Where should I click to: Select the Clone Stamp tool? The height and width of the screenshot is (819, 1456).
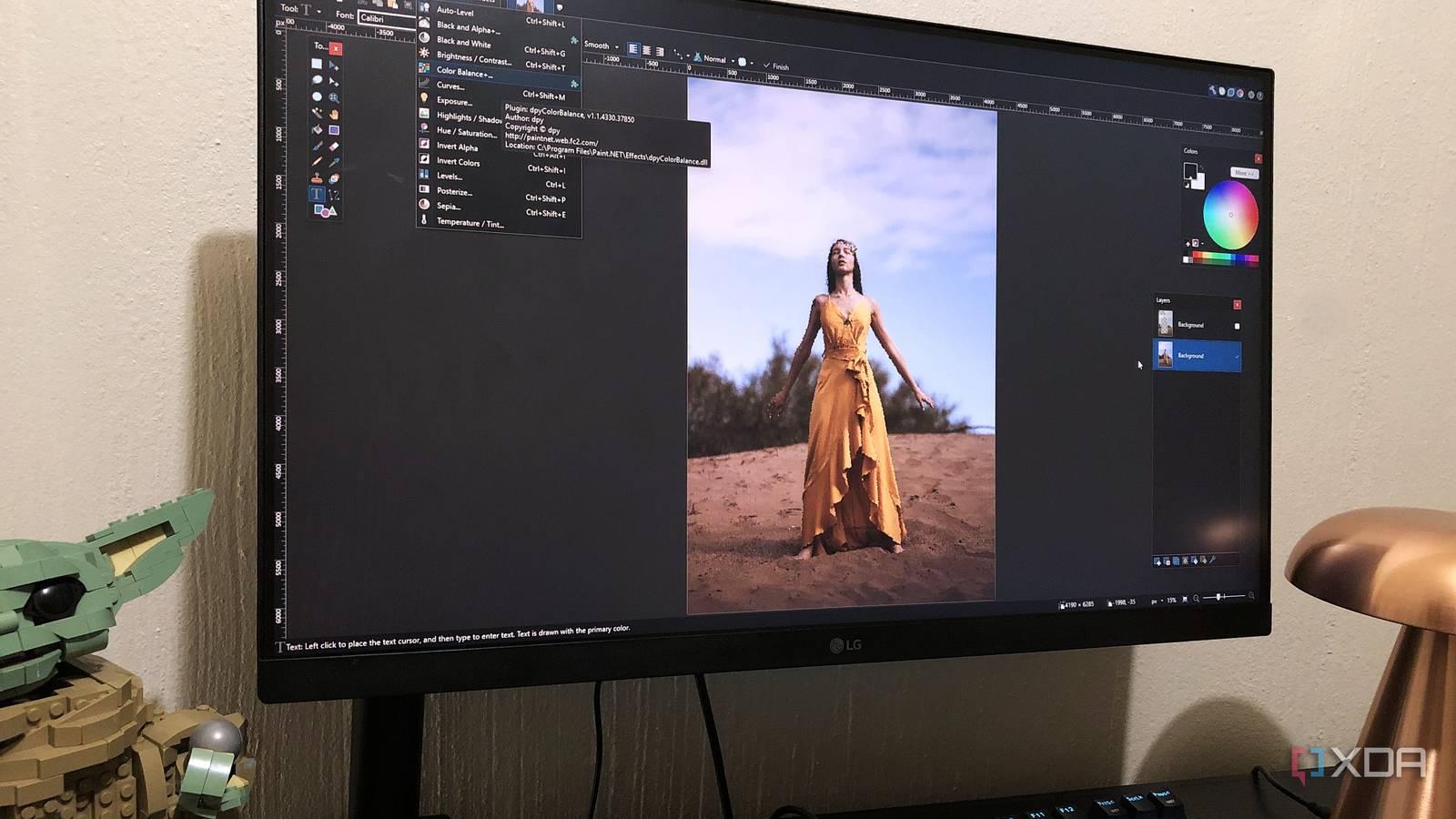[317, 178]
